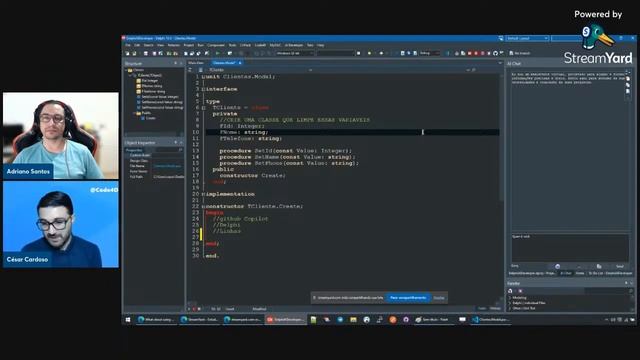Select FId: Integer field in Structure tree
This screenshot has width=640, height=360.
tap(147, 81)
